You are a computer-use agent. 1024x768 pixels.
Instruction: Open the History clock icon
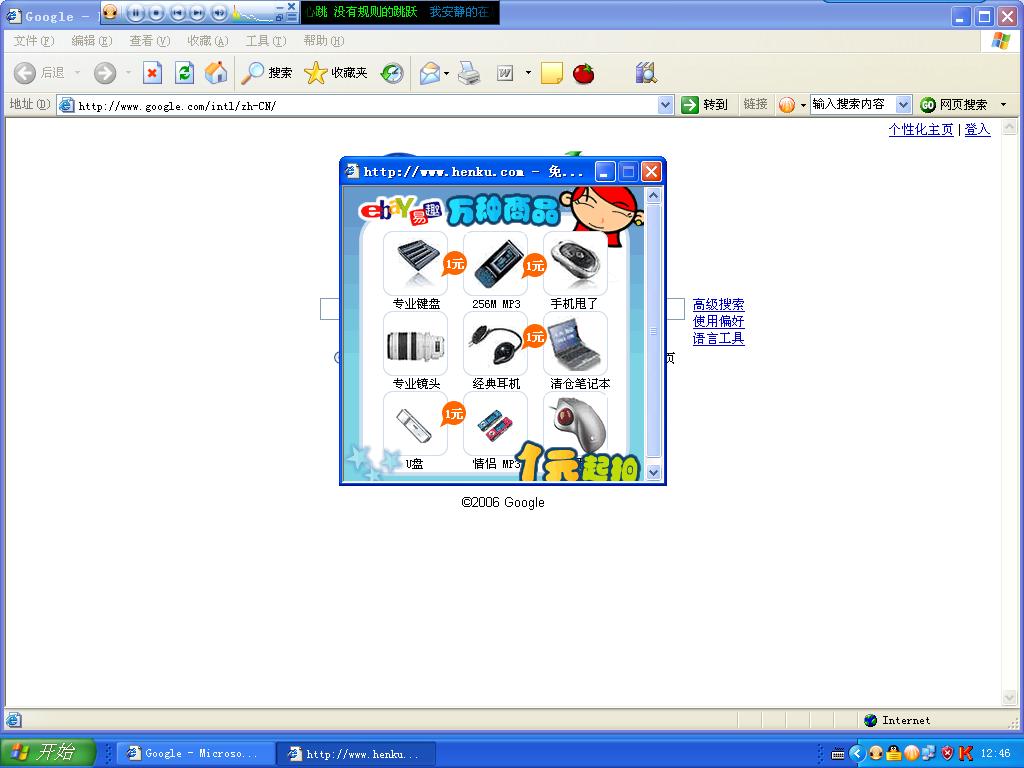[392, 72]
